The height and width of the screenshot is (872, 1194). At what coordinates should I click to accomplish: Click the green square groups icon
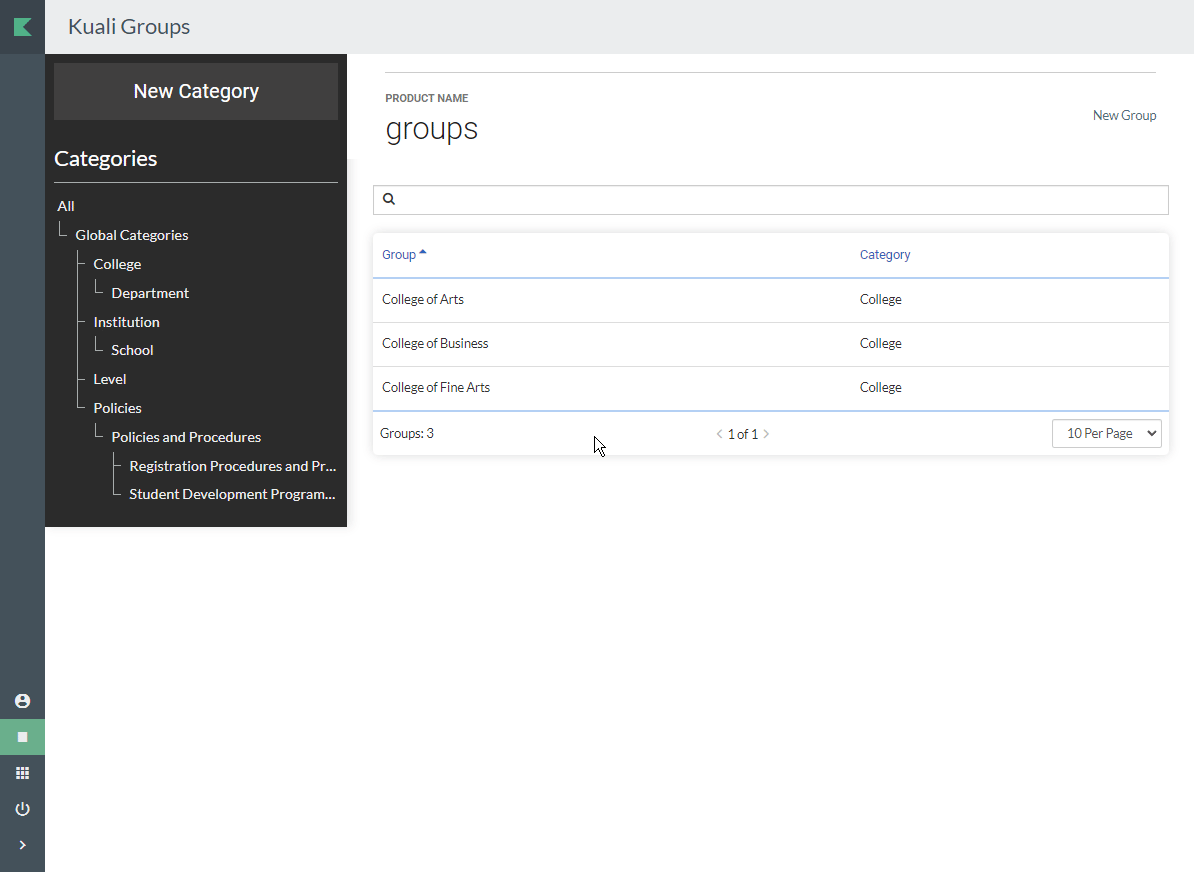tap(22, 737)
